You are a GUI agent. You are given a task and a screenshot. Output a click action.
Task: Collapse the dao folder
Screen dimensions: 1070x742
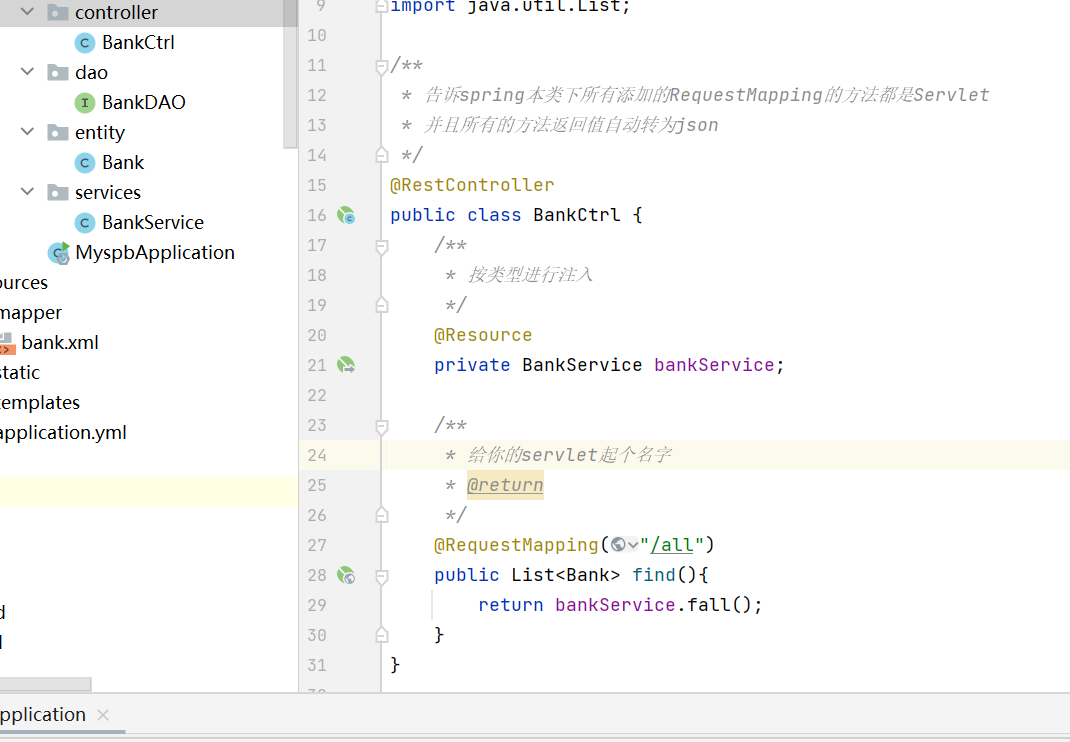pos(27,72)
